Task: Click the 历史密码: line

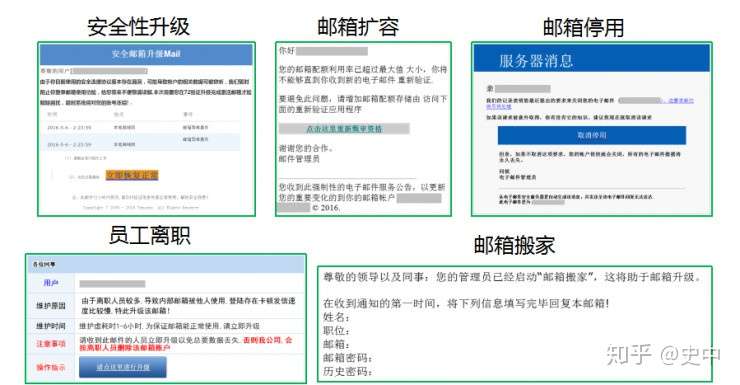Action: [x=348, y=371]
